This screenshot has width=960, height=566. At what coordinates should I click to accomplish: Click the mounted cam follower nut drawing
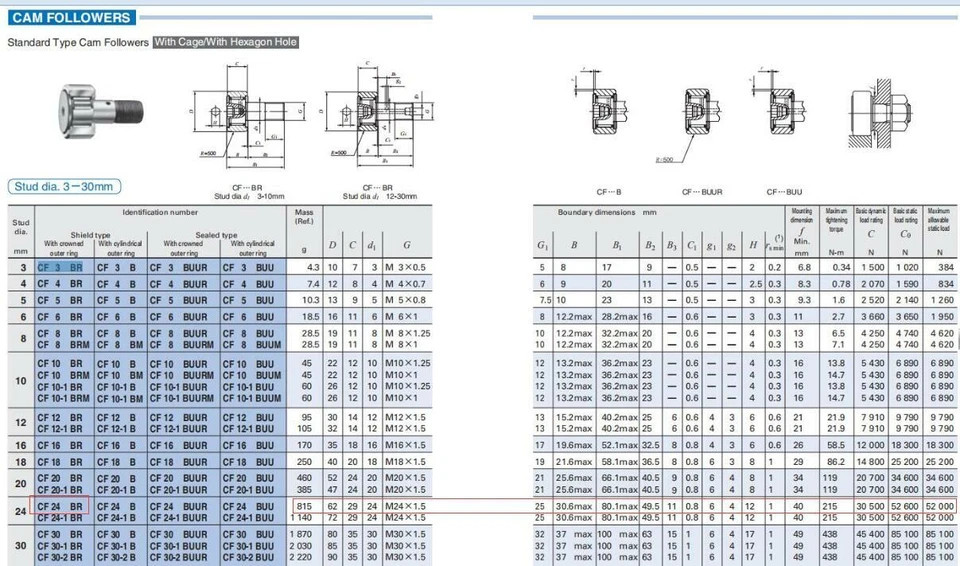pos(882,113)
